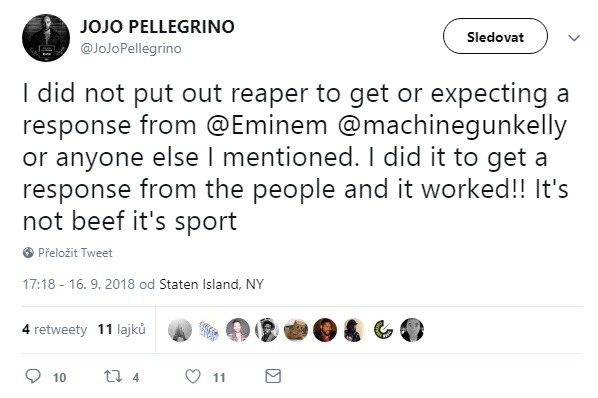This screenshot has height=398, width=598.
Task: Click the green circular logo liker avatar
Action: tap(383, 330)
